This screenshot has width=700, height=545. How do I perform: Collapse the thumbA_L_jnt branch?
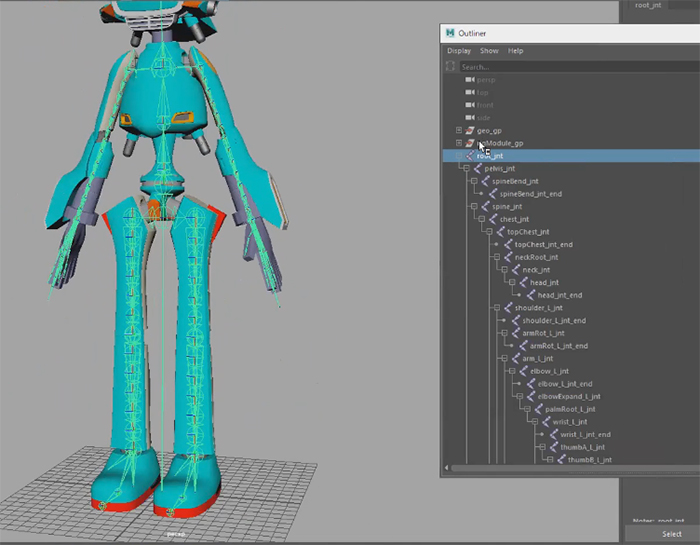(x=542, y=447)
